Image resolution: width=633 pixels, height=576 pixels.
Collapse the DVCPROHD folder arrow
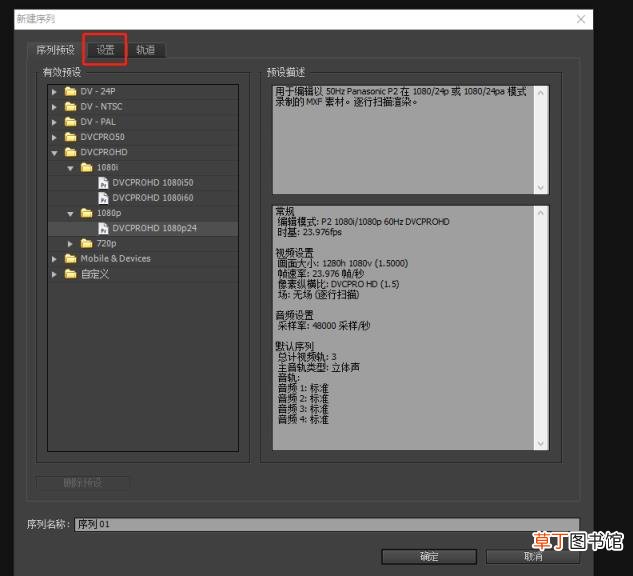click(54, 153)
